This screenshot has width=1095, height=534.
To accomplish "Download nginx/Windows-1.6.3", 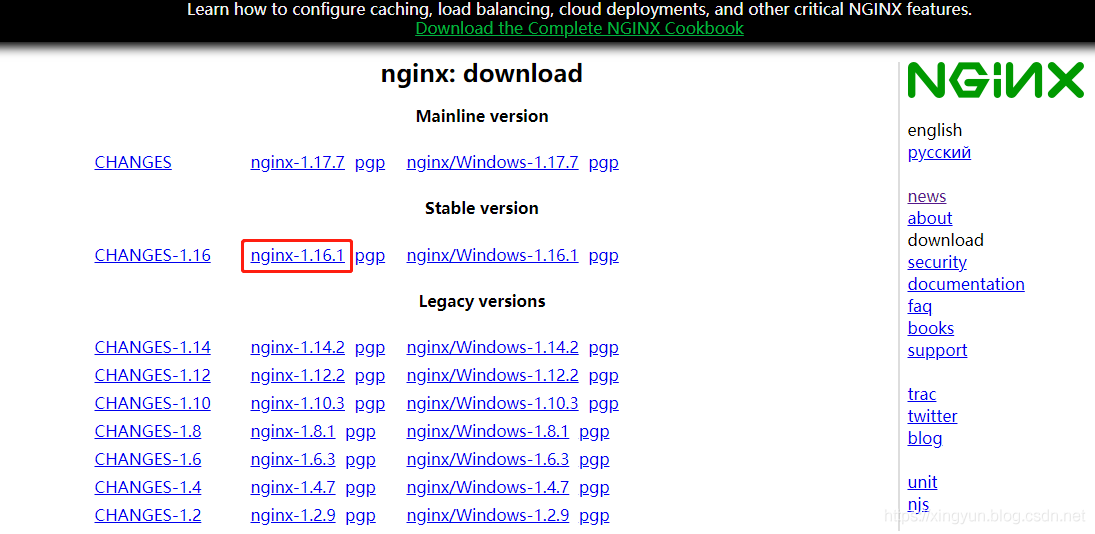I will click(x=487, y=459).
